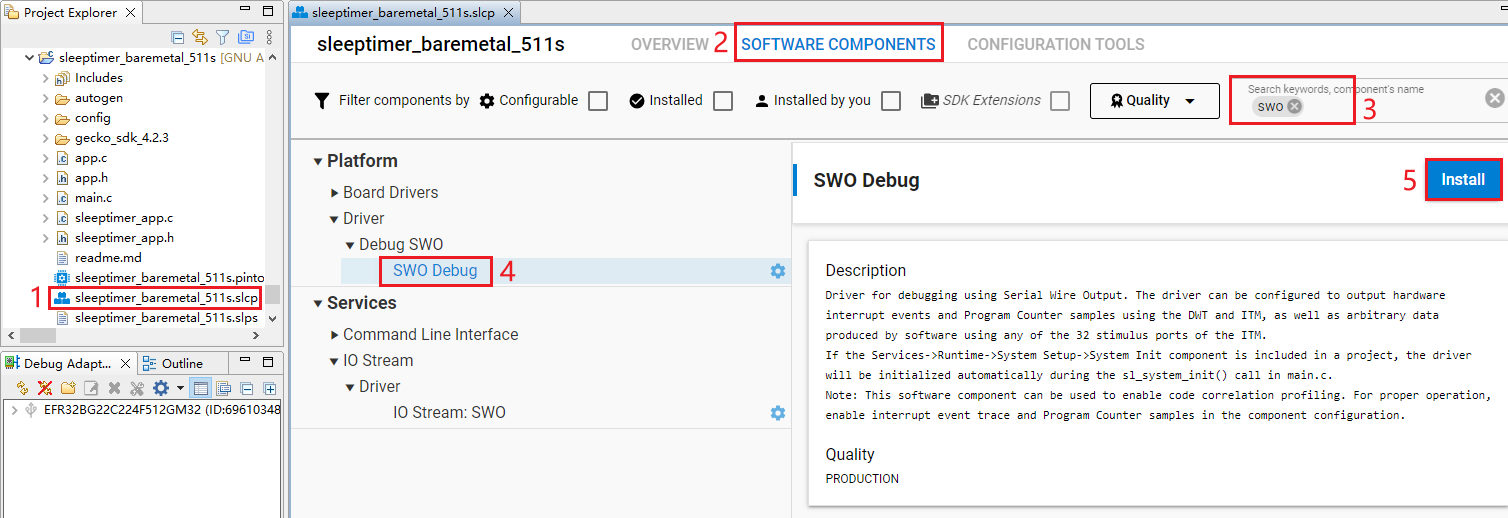The height and width of the screenshot is (518, 1508).
Task: Maximize the Debug Adapters panel
Action: (x=267, y=362)
